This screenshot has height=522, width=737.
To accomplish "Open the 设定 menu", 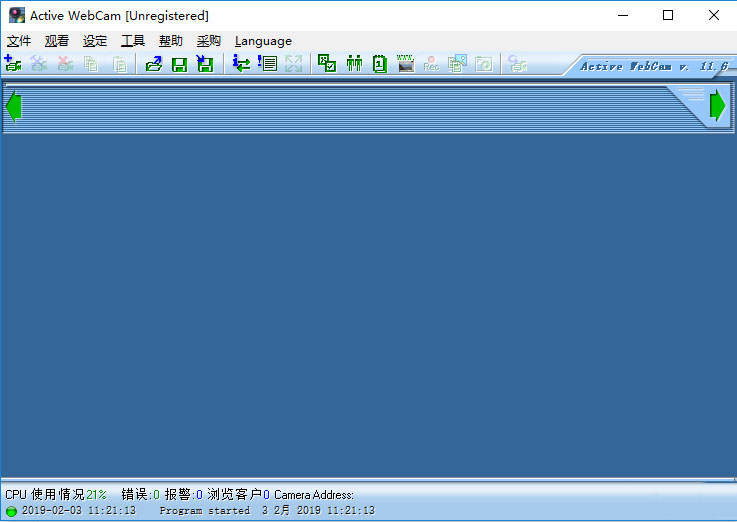I will [x=95, y=41].
